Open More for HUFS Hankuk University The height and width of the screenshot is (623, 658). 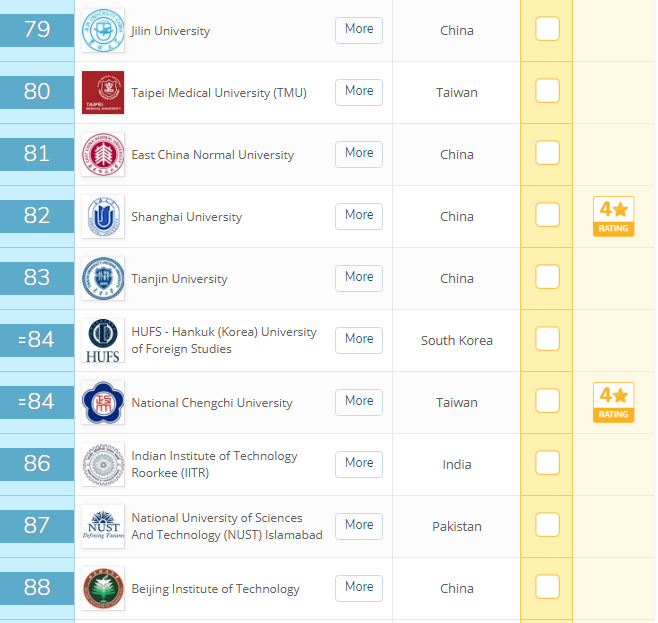tap(359, 339)
